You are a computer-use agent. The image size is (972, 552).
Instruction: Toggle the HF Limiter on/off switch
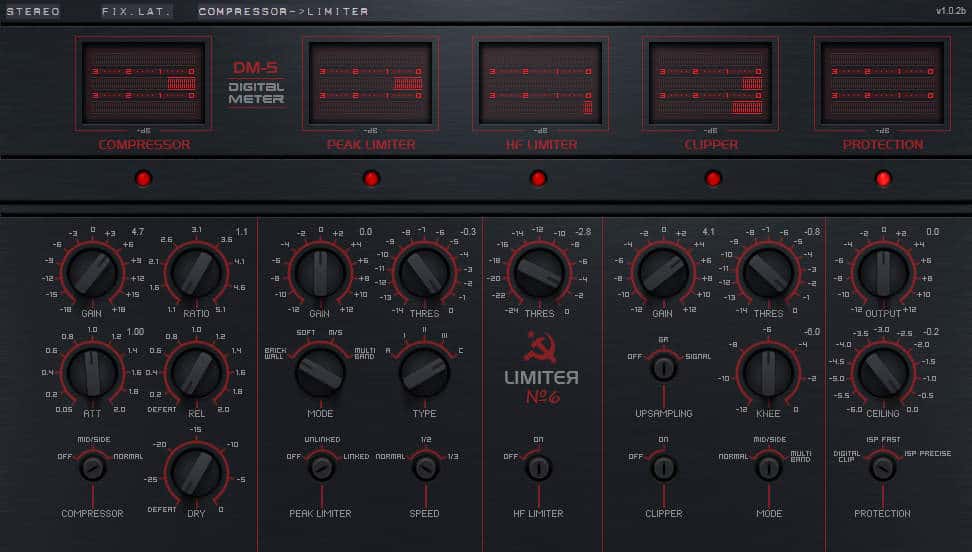click(539, 467)
